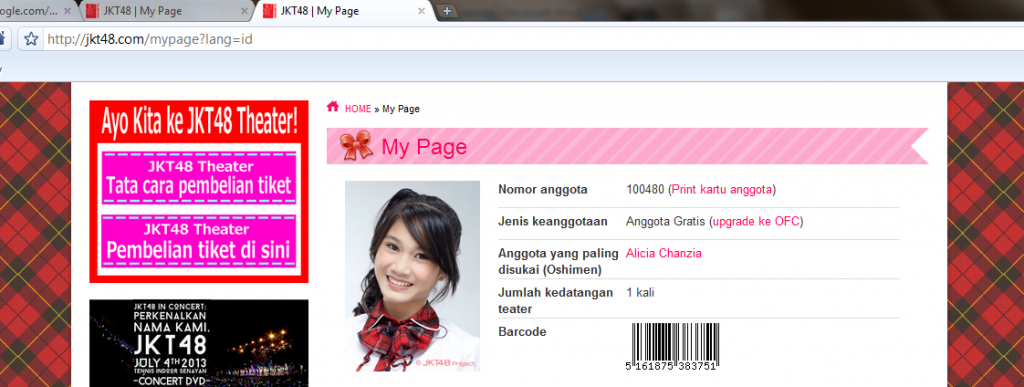The height and width of the screenshot is (387, 1024).
Task: Open the JKT48 concert DVD banner
Action: (x=199, y=343)
